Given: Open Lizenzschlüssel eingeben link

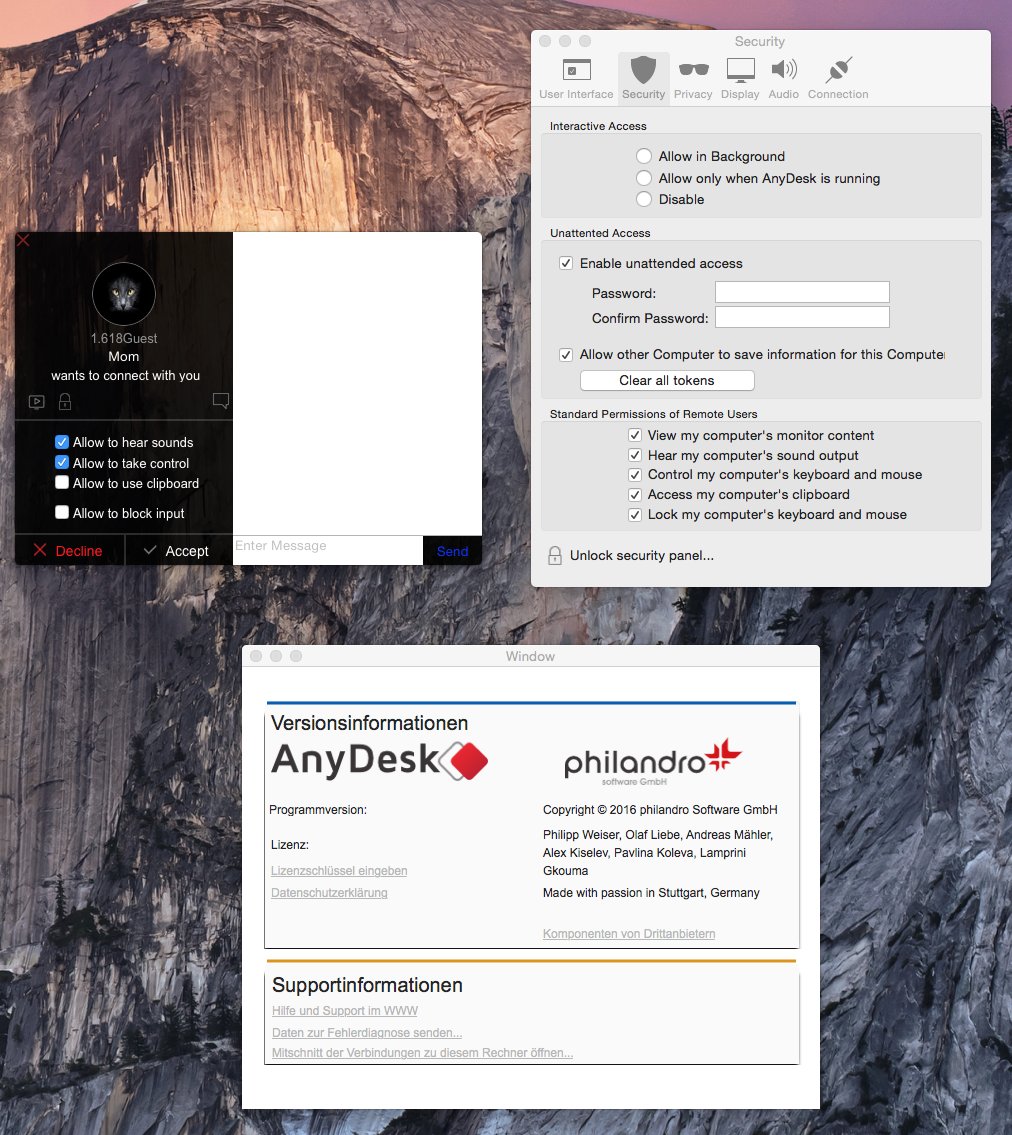Looking at the screenshot, I should [x=339, y=871].
